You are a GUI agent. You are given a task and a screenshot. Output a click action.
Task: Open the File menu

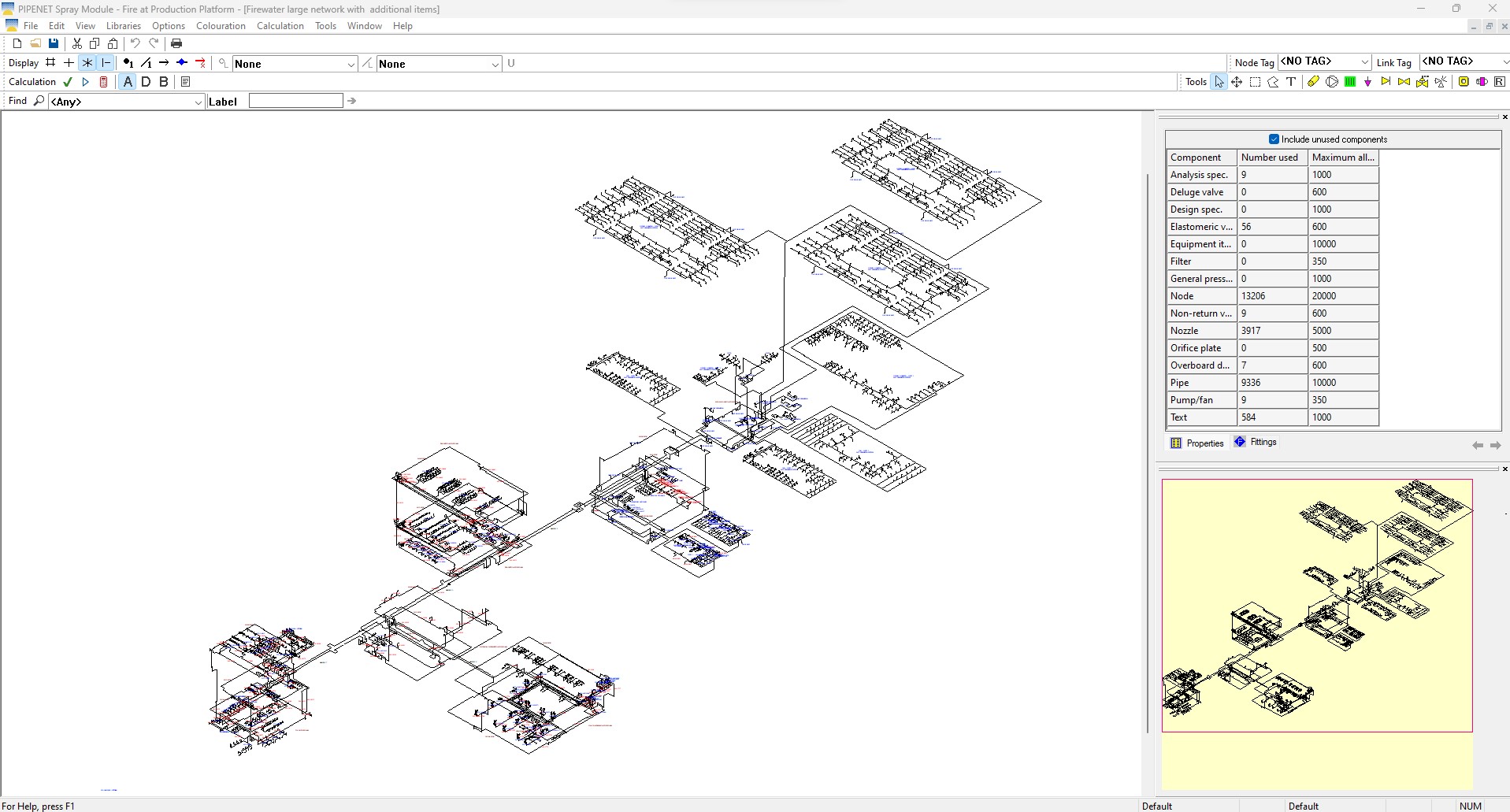tap(31, 26)
